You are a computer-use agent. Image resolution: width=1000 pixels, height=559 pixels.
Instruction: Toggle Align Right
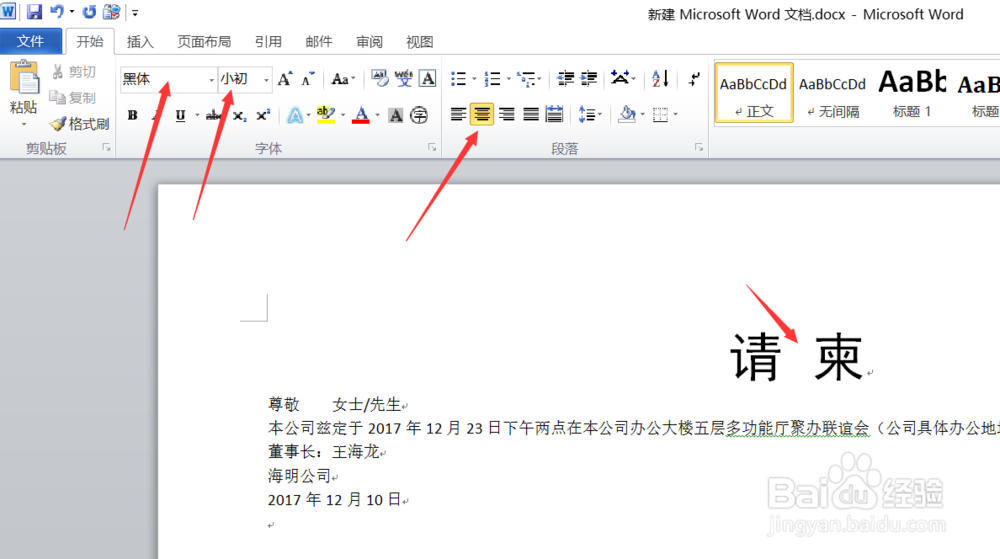[x=506, y=115]
